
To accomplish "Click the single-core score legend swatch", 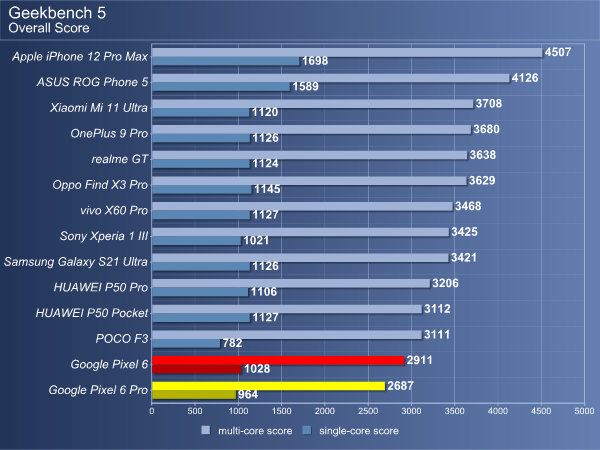I will click(x=307, y=430).
